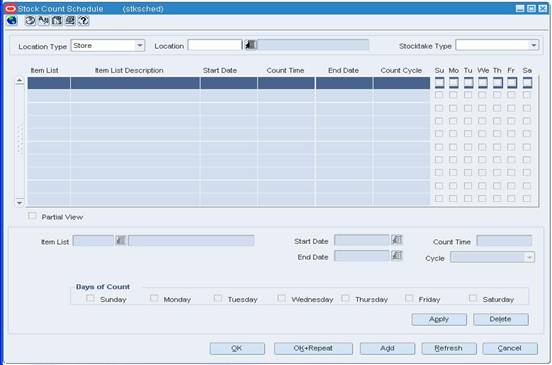The width and height of the screenshot is (552, 365).
Task: Click the white Location input field
Action: tap(215, 45)
